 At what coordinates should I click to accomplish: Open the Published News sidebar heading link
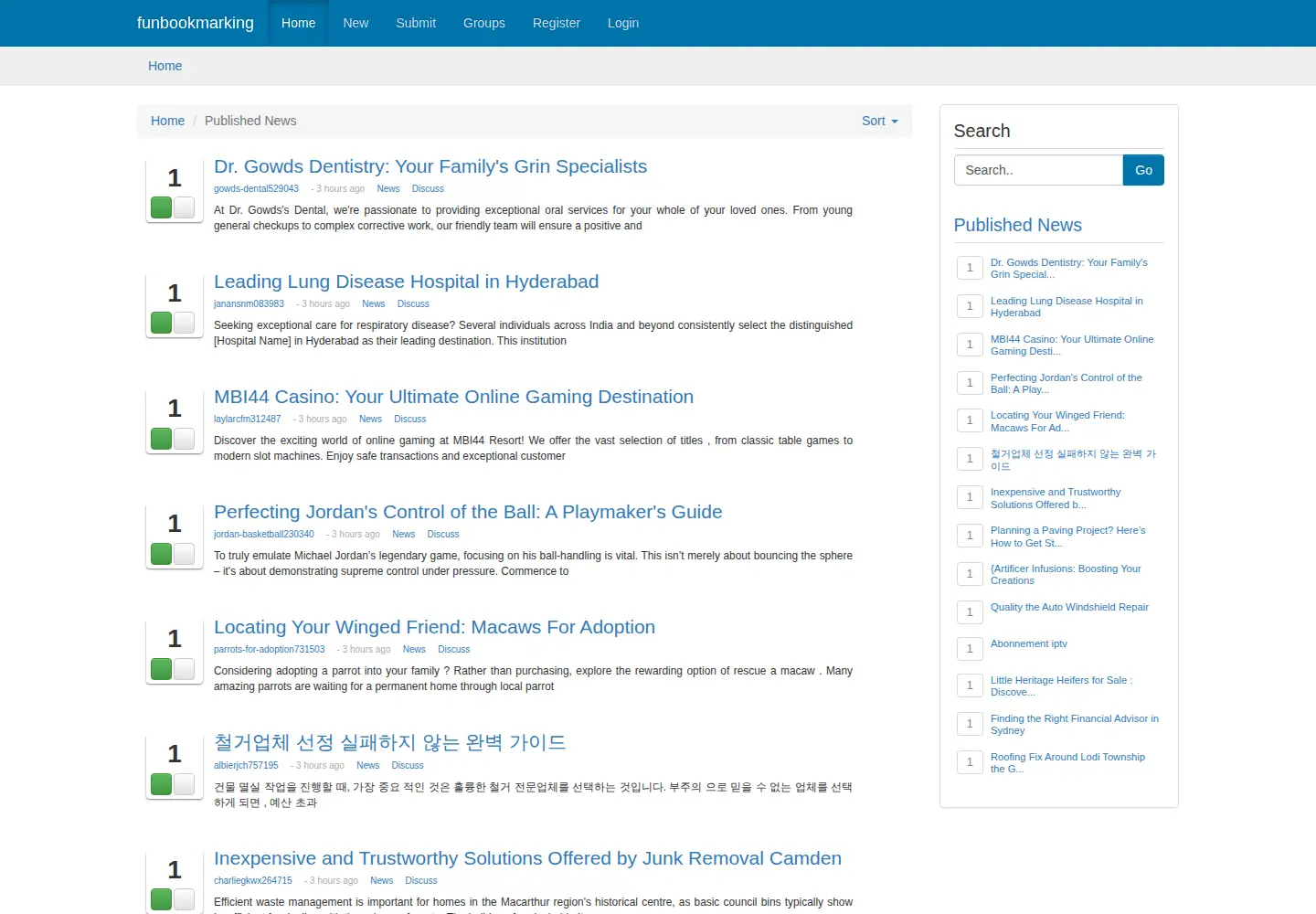pyautogui.click(x=1018, y=225)
